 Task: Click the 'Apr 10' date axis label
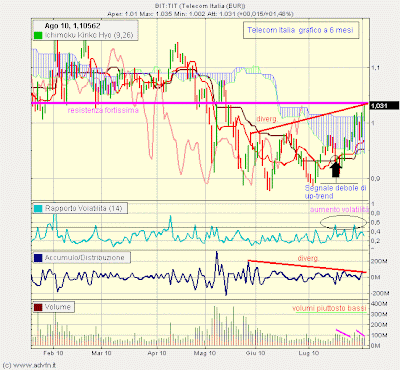157,353
